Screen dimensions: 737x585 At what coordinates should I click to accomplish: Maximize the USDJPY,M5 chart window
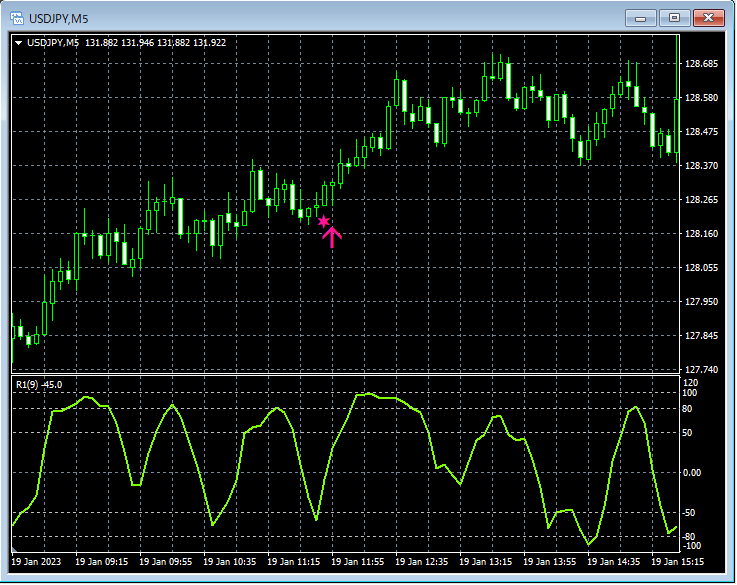(x=674, y=17)
